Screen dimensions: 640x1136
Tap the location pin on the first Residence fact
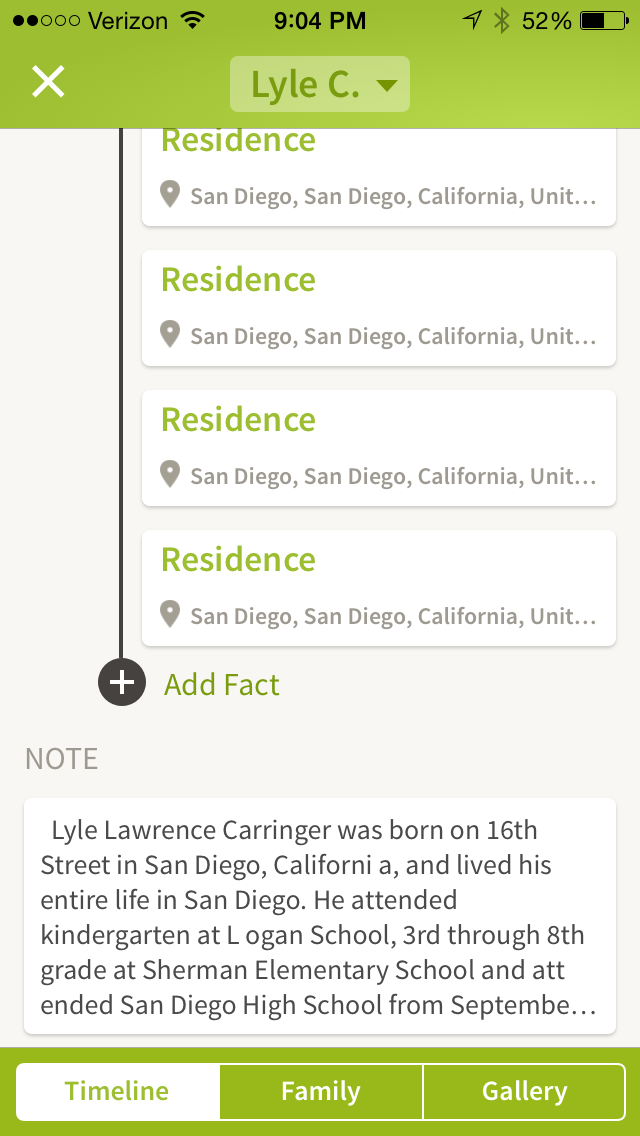point(170,195)
